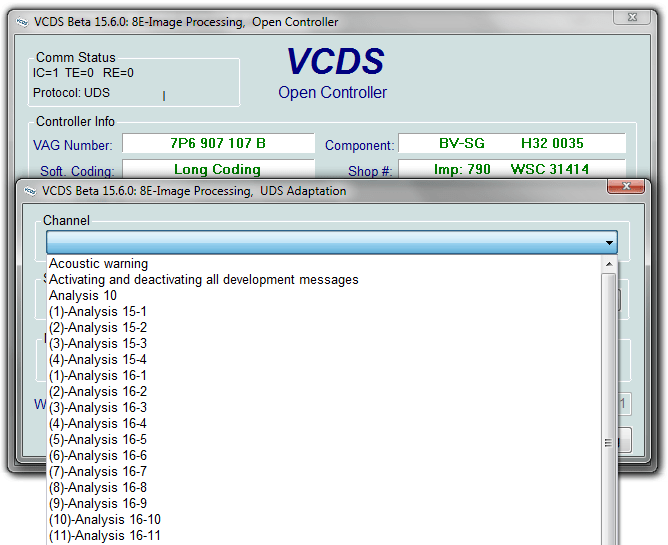Close the UDS Adaptation window
The width and height of the screenshot is (668, 545).
click(626, 186)
